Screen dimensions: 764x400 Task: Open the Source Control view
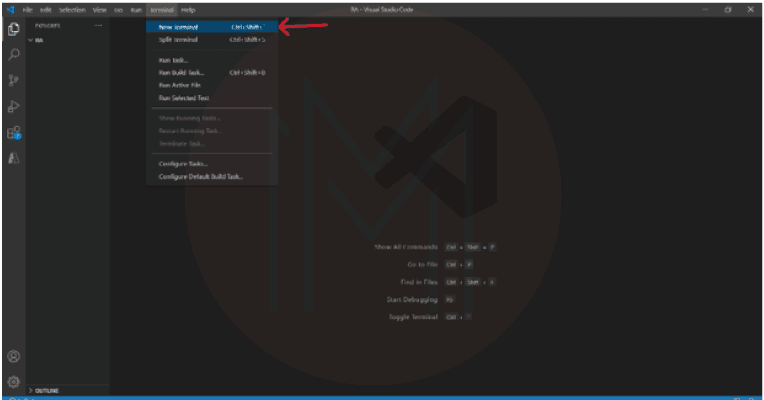pos(14,80)
